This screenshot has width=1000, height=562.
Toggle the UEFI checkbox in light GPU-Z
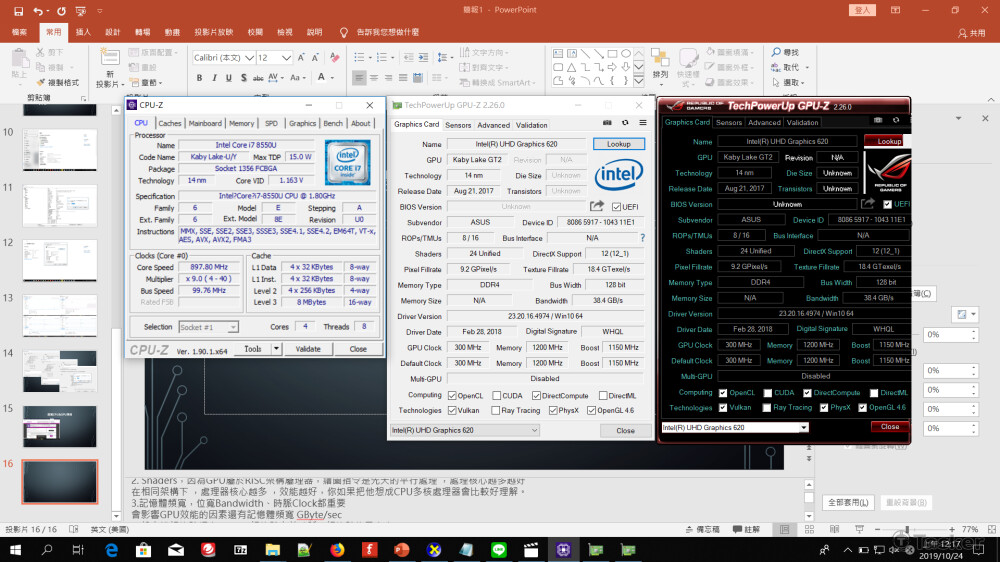pyautogui.click(x=617, y=207)
